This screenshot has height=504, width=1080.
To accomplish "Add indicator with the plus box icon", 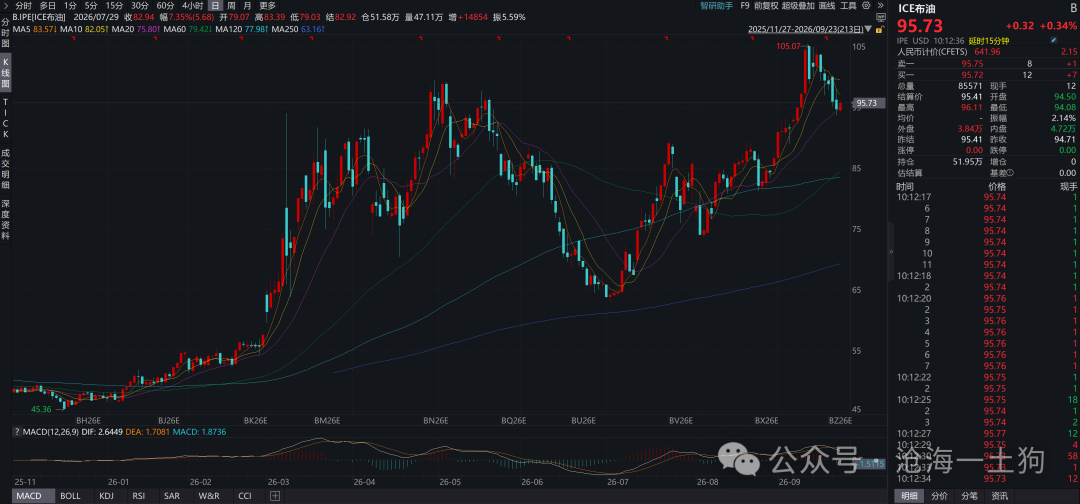I will [x=276, y=495].
